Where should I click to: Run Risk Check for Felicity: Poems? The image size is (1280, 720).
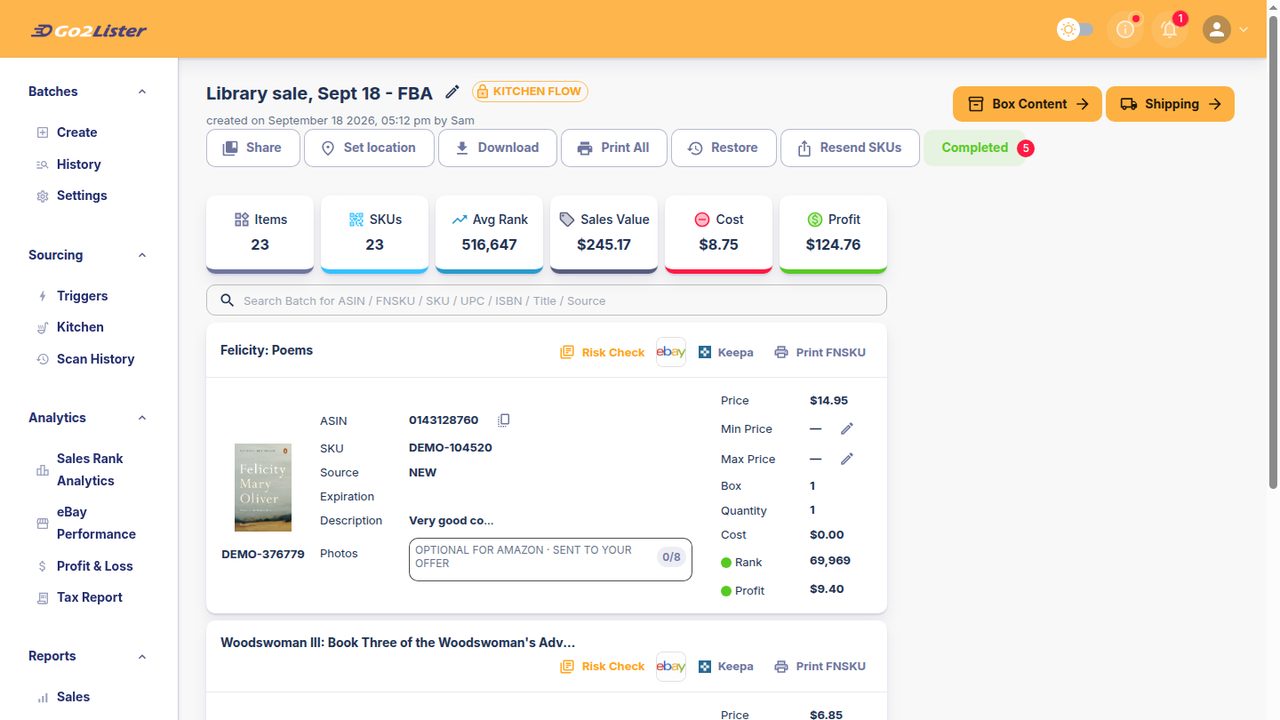602,352
